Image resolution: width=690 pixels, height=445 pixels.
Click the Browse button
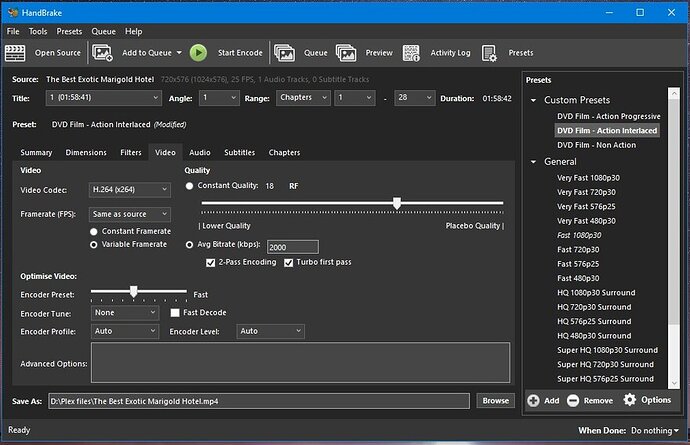tap(495, 401)
